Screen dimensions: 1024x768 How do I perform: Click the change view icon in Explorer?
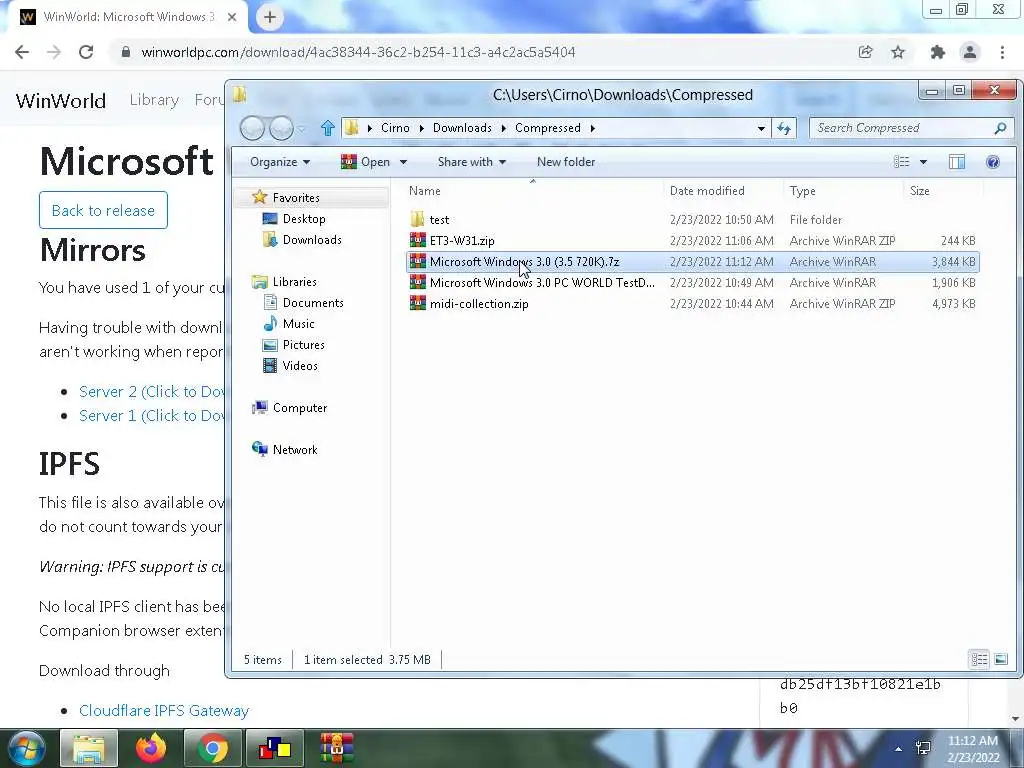point(901,162)
